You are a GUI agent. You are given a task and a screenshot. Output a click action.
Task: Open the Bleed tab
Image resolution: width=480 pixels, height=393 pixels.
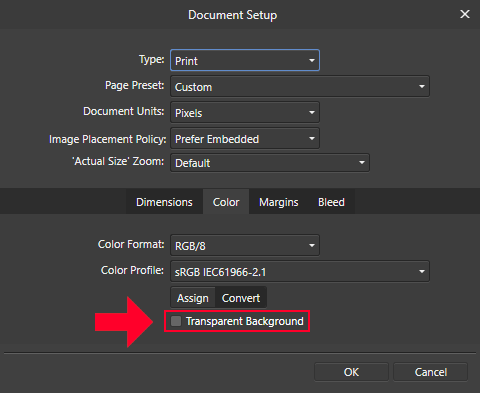331,202
